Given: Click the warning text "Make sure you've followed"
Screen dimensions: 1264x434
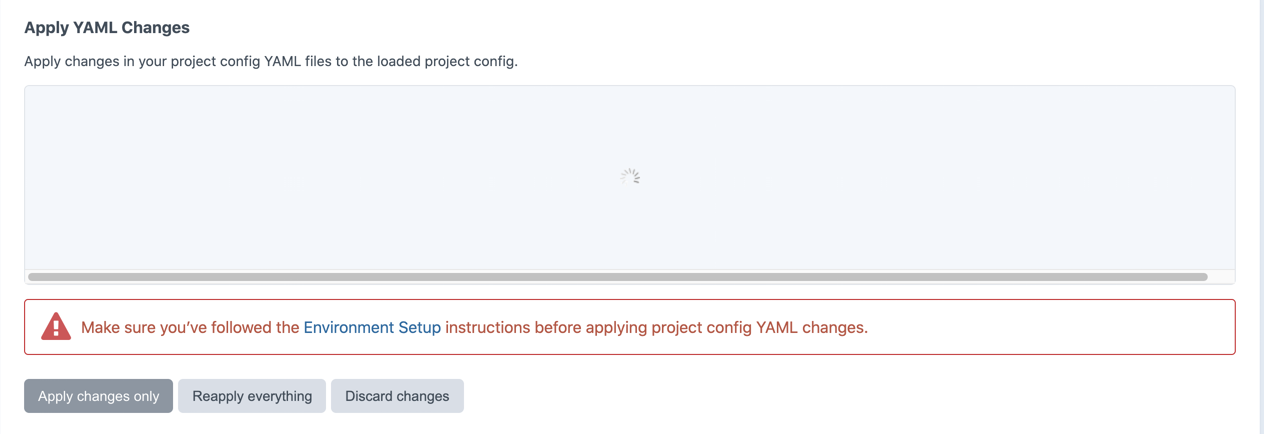Looking at the screenshot, I should click(190, 327).
